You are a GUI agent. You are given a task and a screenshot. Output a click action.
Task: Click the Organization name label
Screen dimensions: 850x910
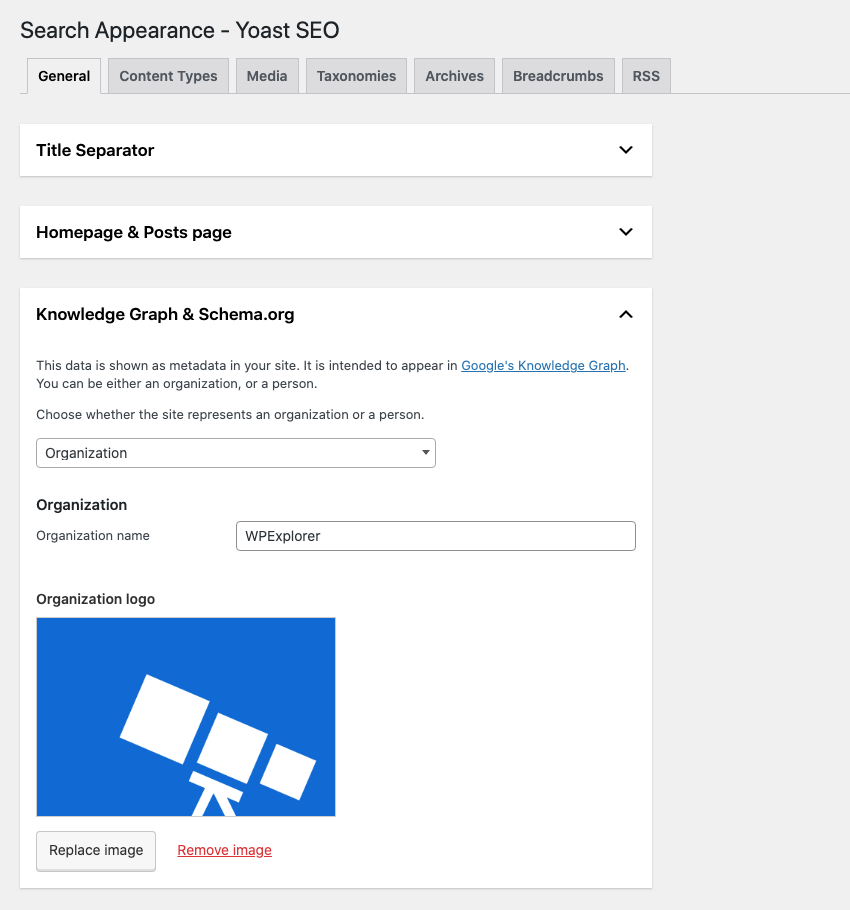pyautogui.click(x=93, y=536)
